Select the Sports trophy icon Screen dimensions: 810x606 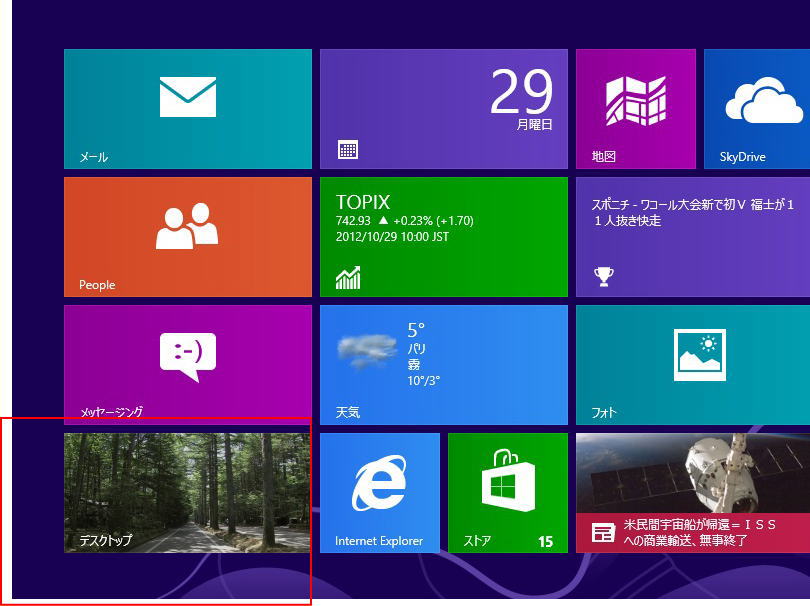tap(603, 276)
